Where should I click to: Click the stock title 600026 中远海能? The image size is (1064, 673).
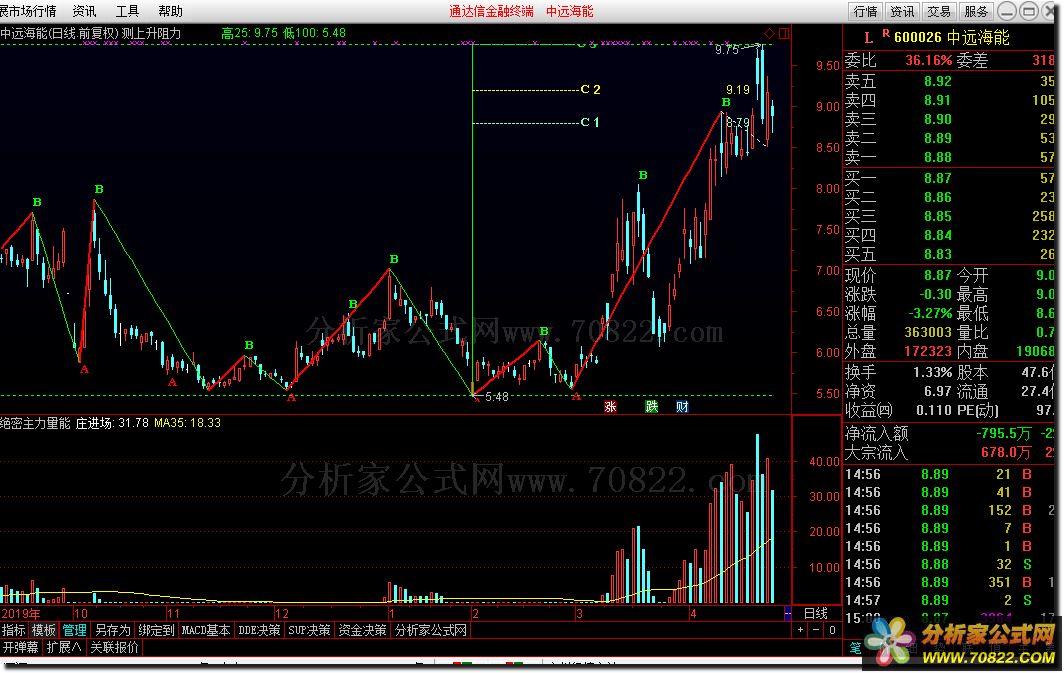(951, 38)
